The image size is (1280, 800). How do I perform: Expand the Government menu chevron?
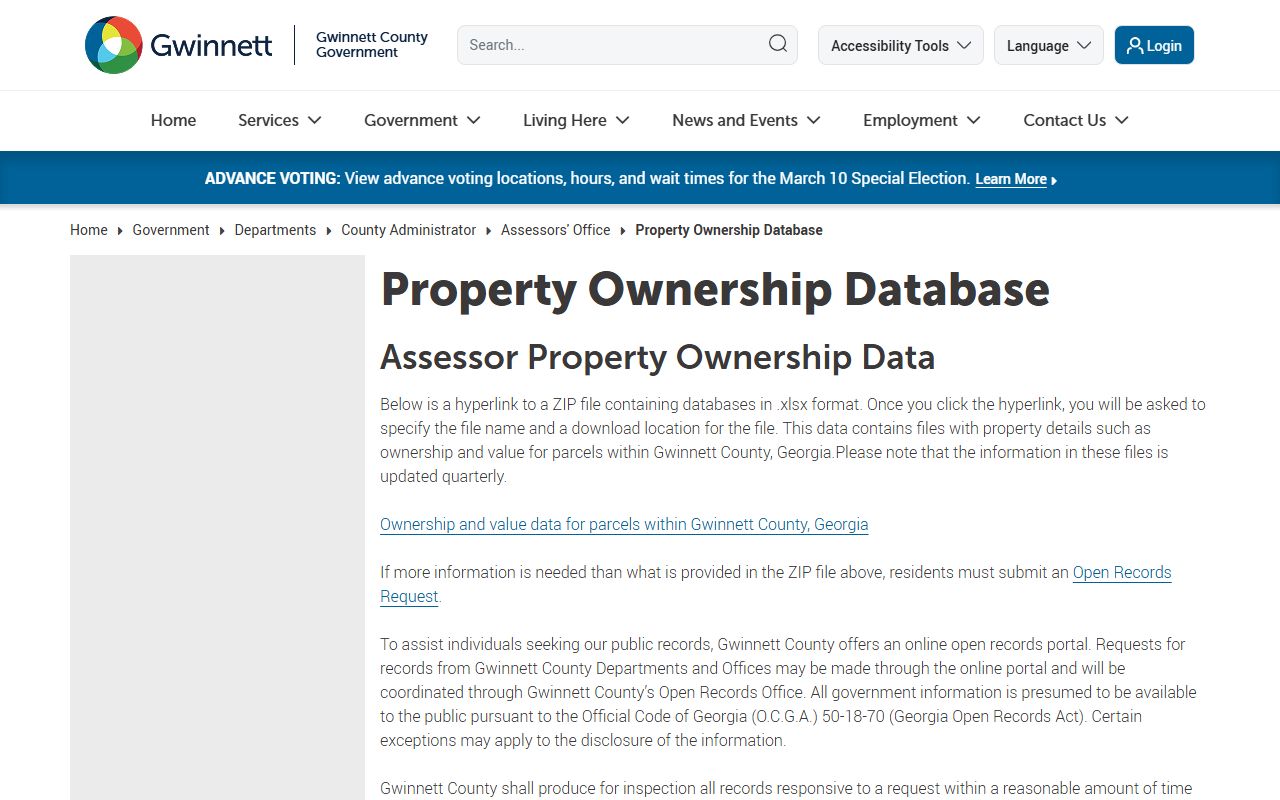473,120
